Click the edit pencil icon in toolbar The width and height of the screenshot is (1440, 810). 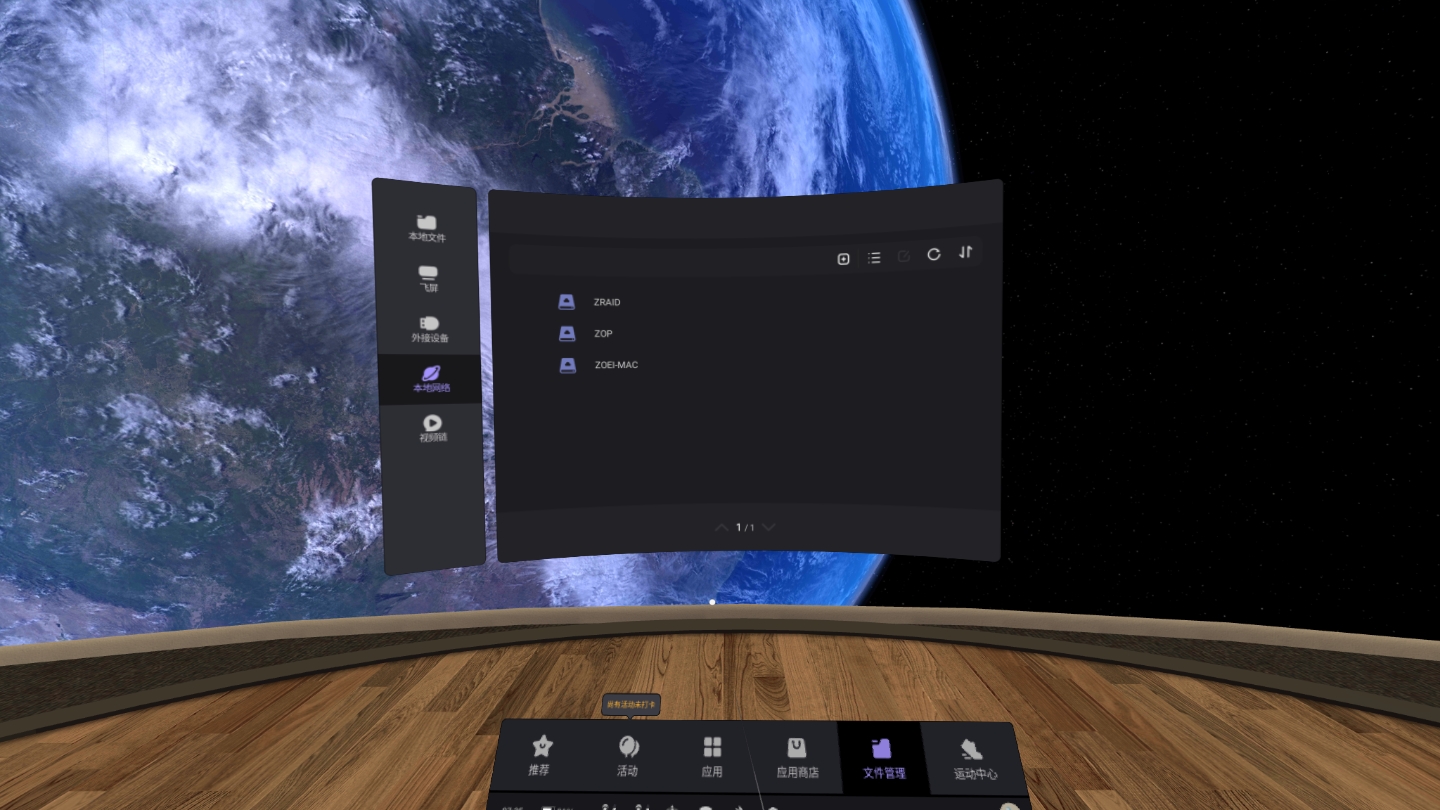904,256
